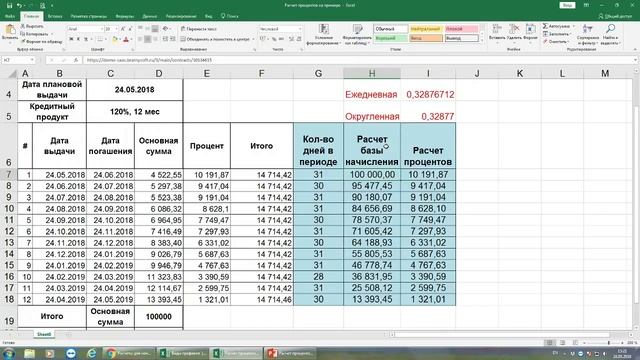Image resolution: width=640 pixels, height=360 pixels.
Task: Toggle bold formatting (Ж)
Action: (x=71, y=39)
